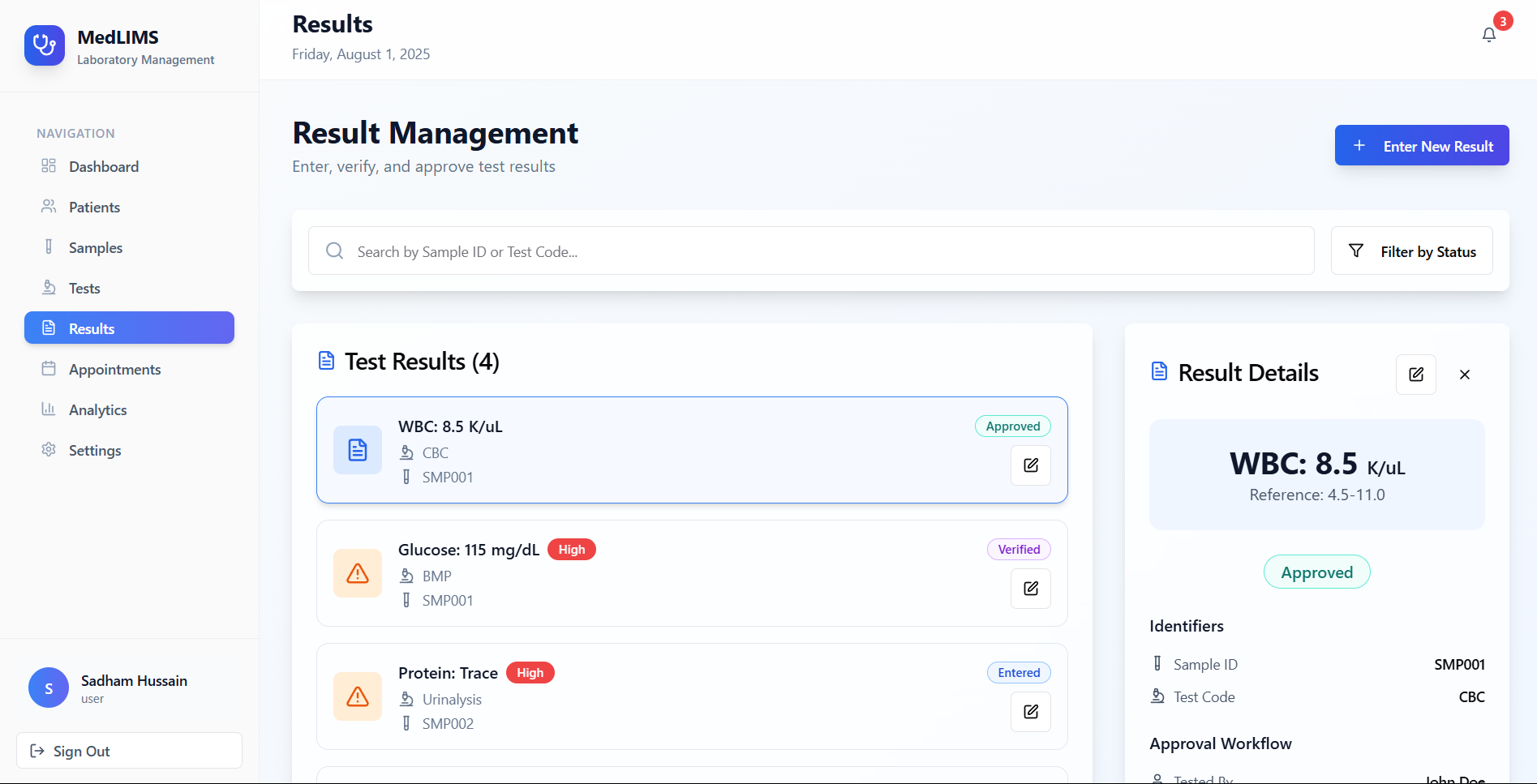Click the CBC test code on WBC card
The image size is (1537, 784).
tap(436, 453)
